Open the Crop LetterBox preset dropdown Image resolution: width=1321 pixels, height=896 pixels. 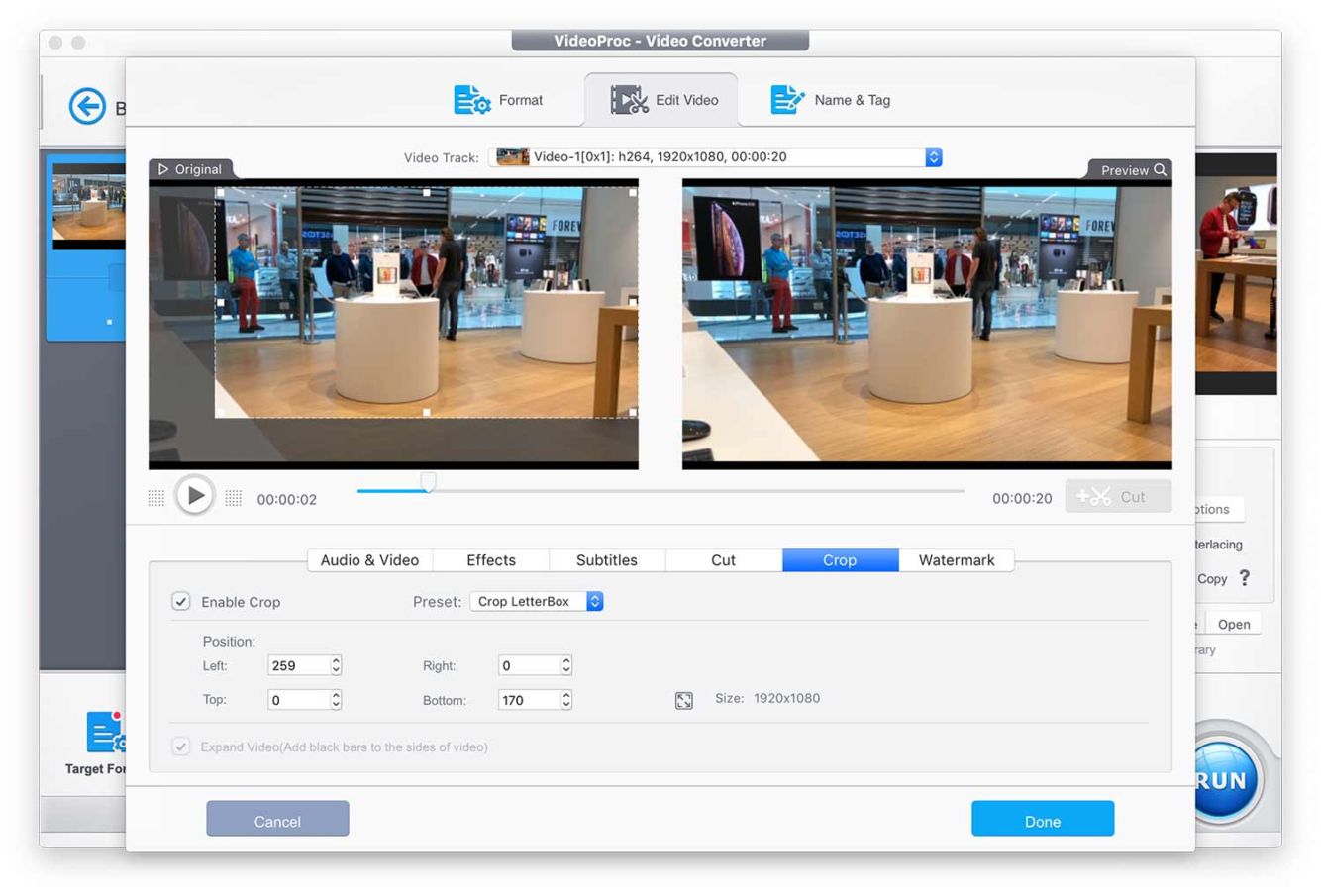click(539, 602)
